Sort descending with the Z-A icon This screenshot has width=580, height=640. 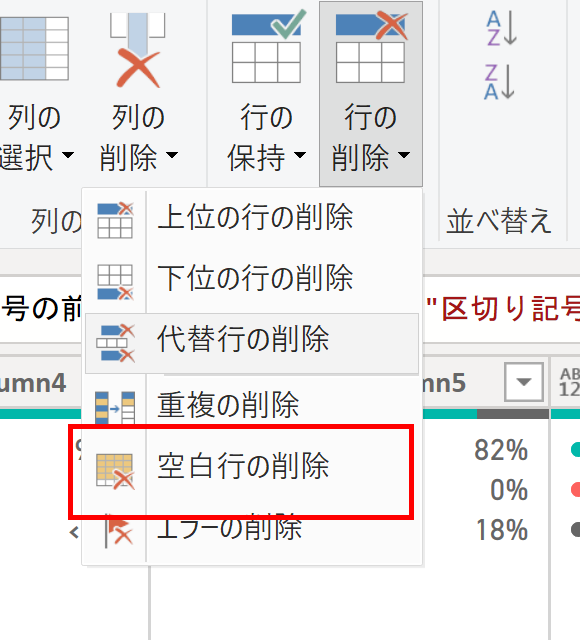coord(500,82)
